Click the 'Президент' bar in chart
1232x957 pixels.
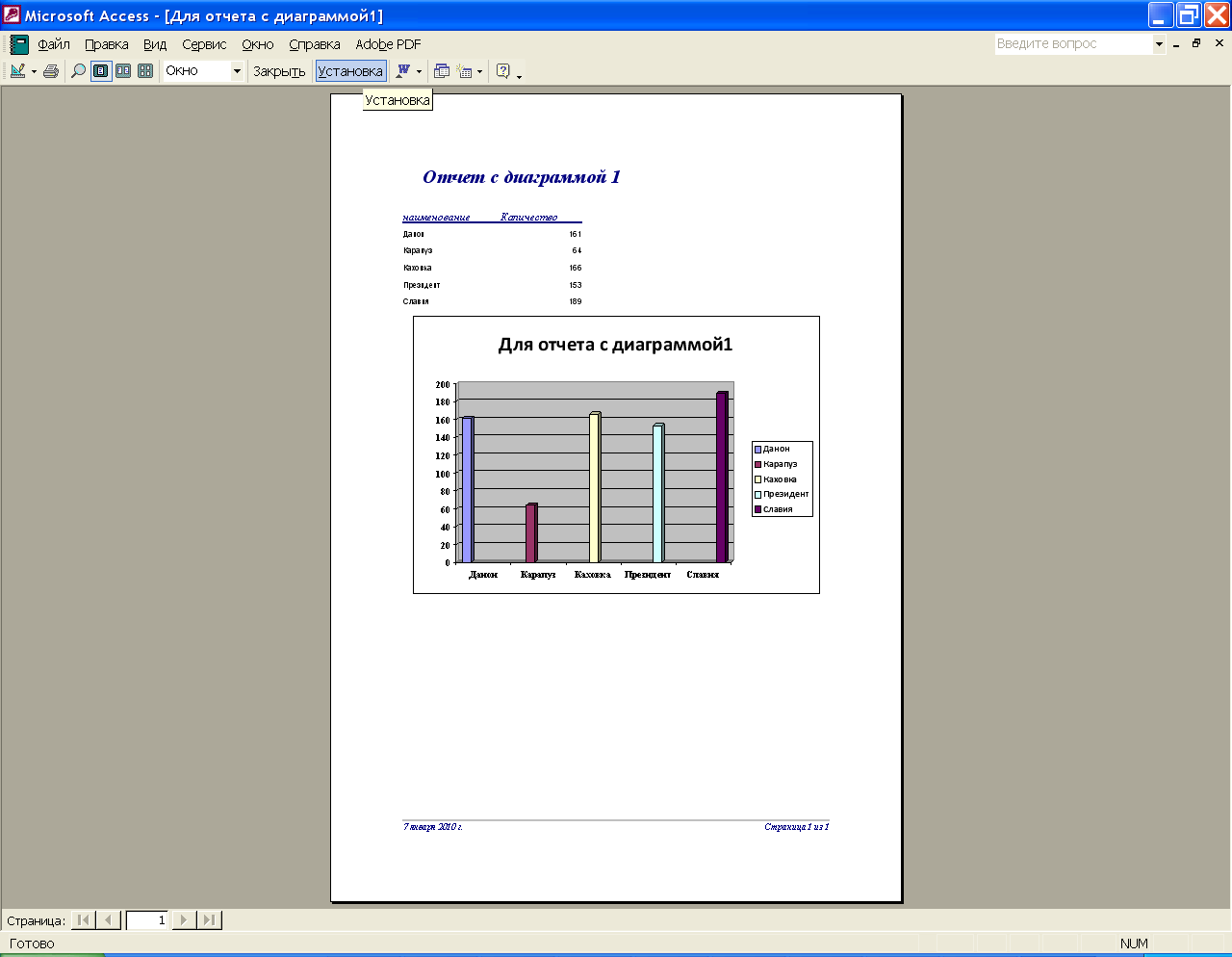point(658,493)
